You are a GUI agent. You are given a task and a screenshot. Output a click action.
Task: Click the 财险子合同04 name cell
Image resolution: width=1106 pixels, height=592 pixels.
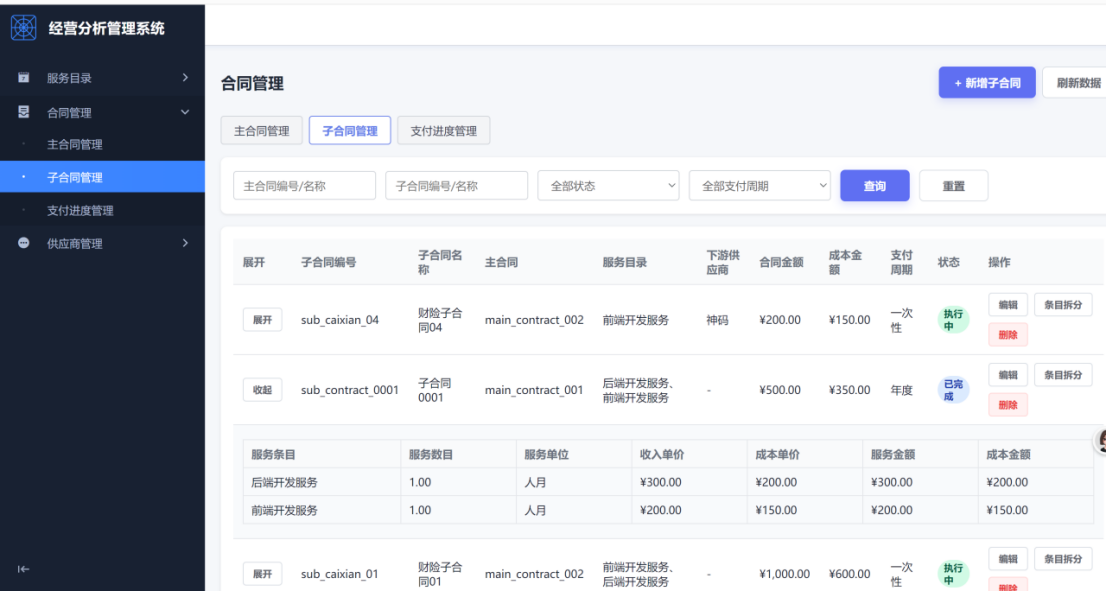click(x=440, y=320)
